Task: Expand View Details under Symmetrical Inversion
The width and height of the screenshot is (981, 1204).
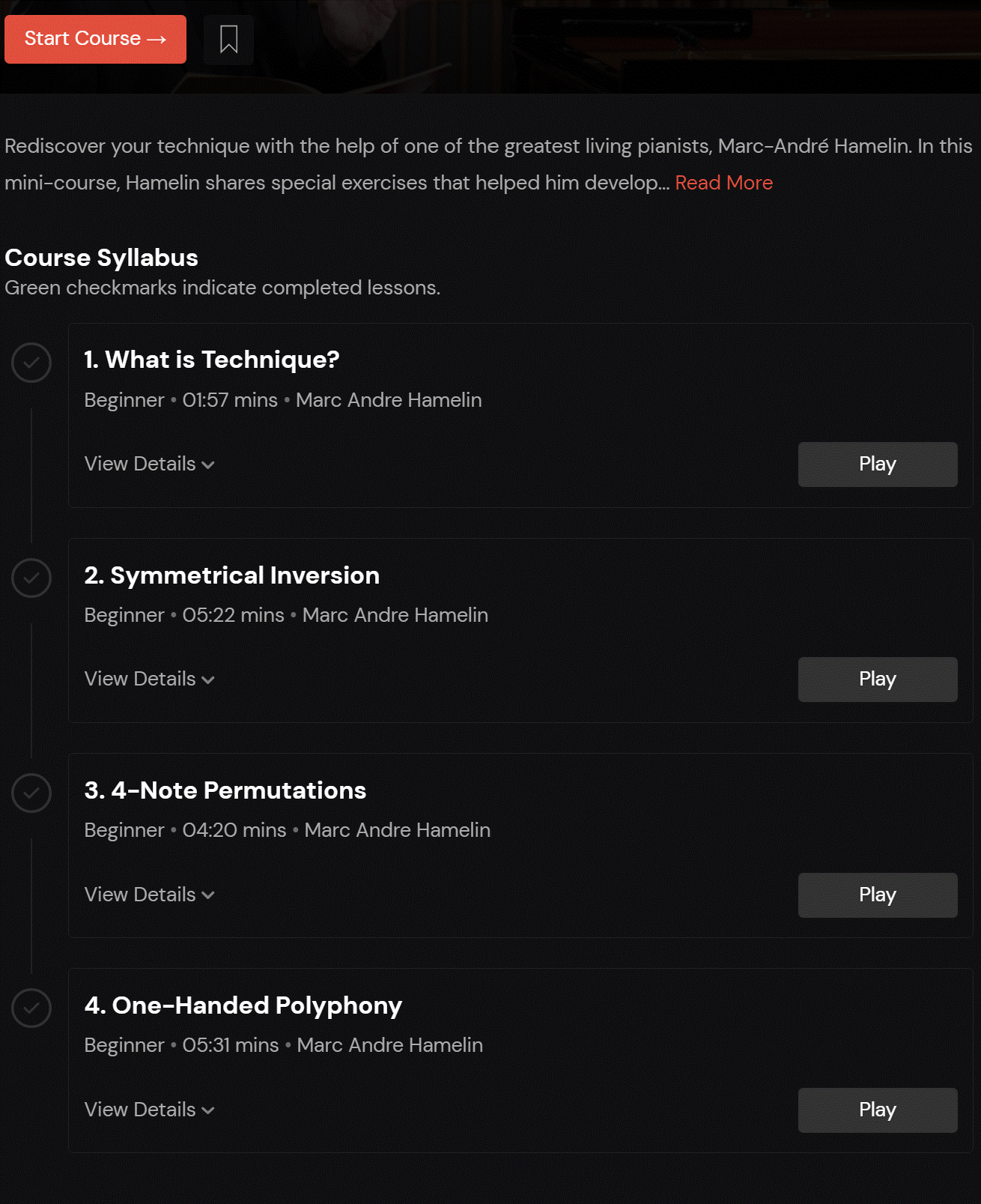Action: tap(150, 679)
